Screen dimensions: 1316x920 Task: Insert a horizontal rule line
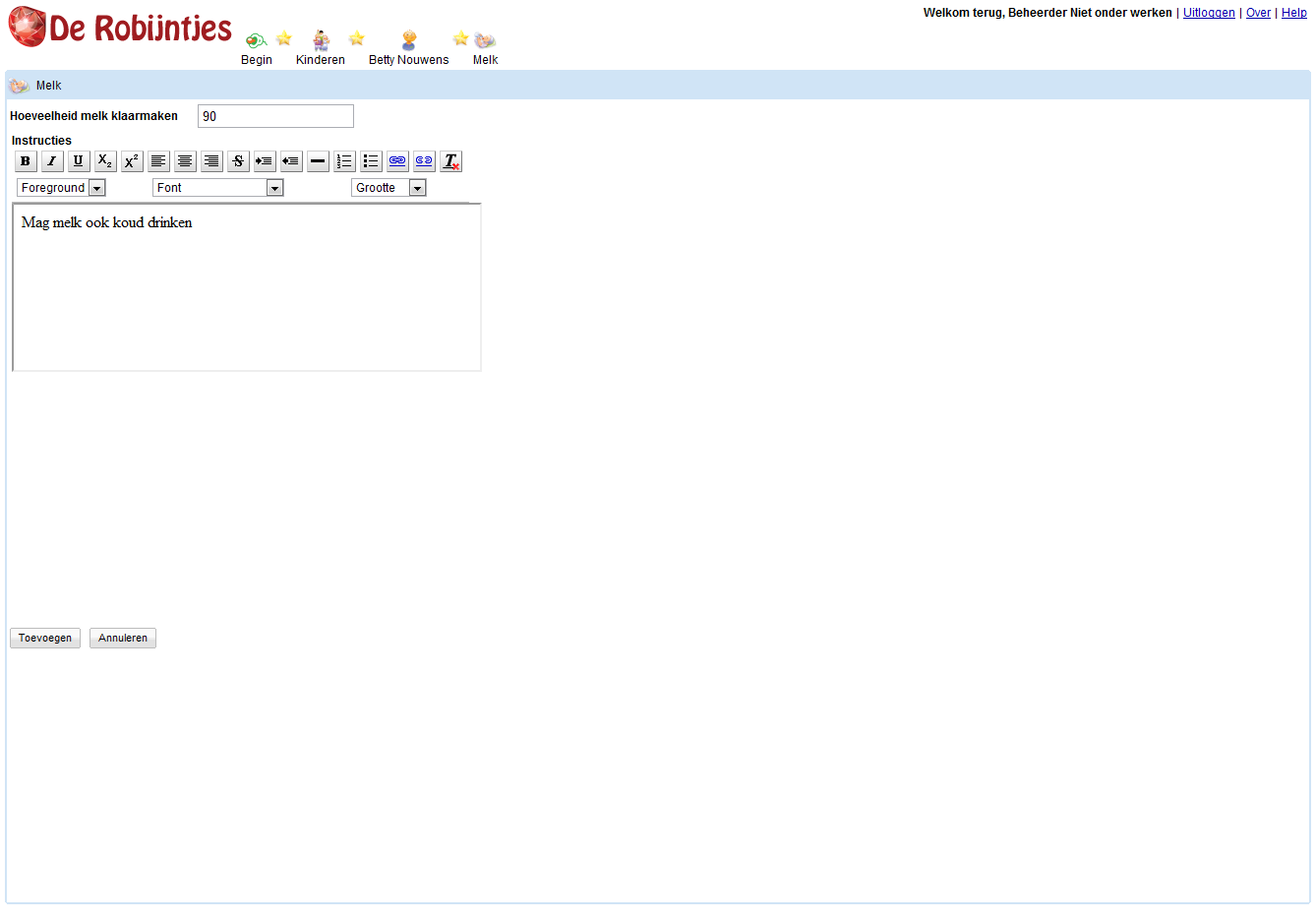(x=318, y=161)
